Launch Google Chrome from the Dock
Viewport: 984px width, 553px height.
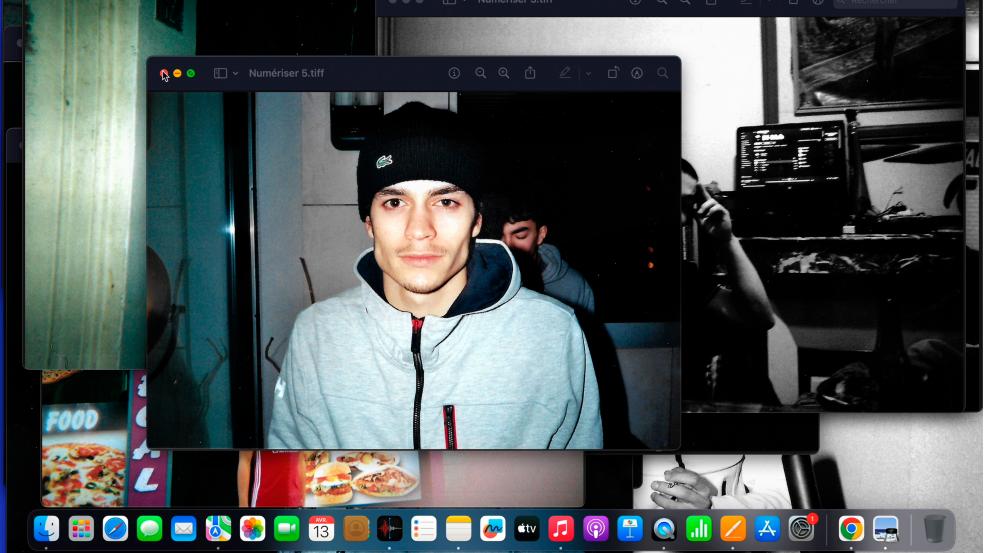[851, 529]
